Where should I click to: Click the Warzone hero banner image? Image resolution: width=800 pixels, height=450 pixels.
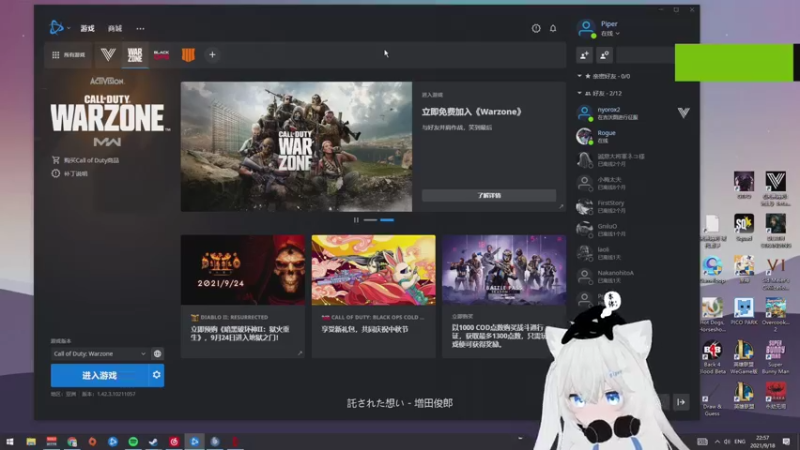pyautogui.click(x=296, y=146)
